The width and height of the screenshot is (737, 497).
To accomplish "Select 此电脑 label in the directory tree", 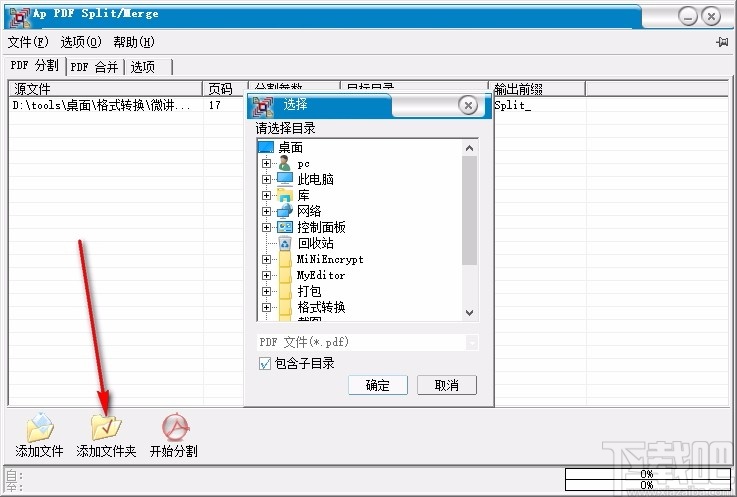I will tap(315, 179).
